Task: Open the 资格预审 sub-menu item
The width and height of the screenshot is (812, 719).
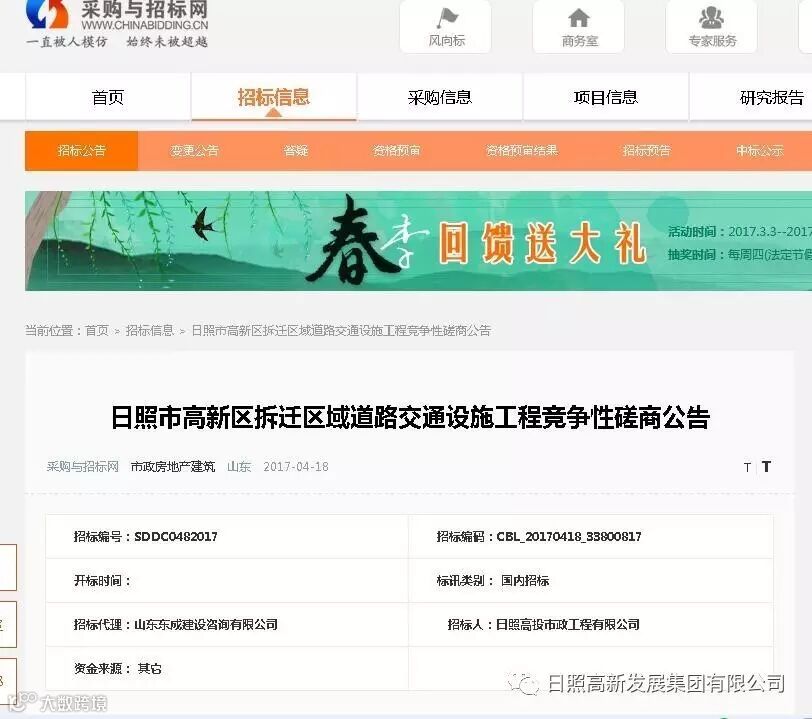Action: (397, 151)
